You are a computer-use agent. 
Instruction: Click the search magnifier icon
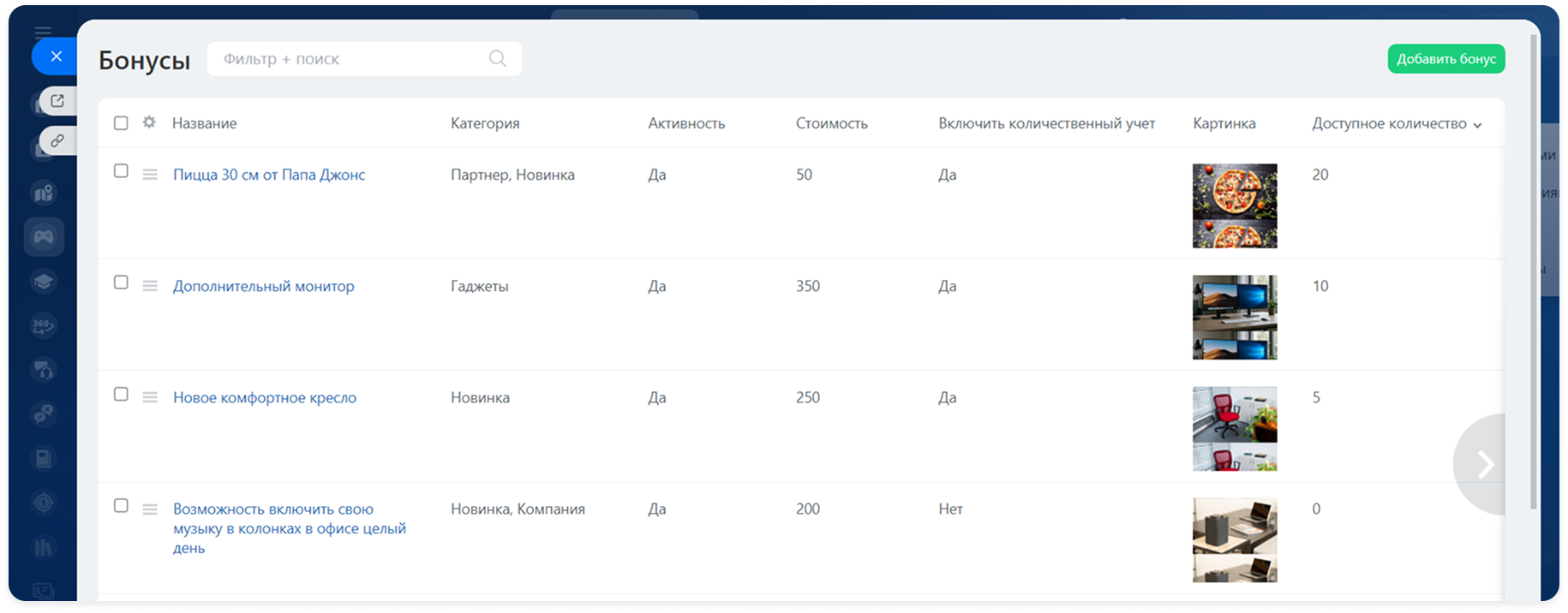[x=497, y=59]
